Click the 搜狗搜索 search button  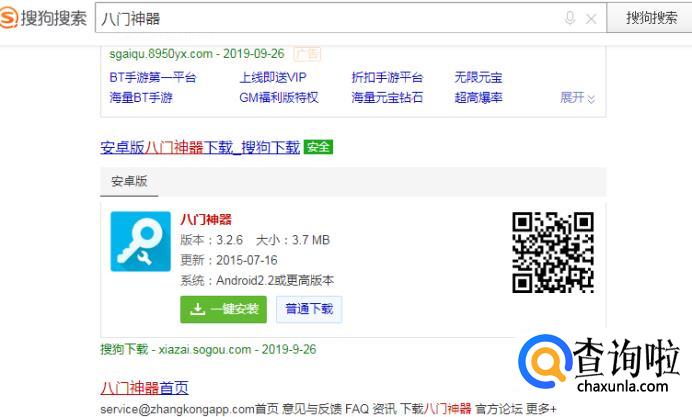point(651,18)
